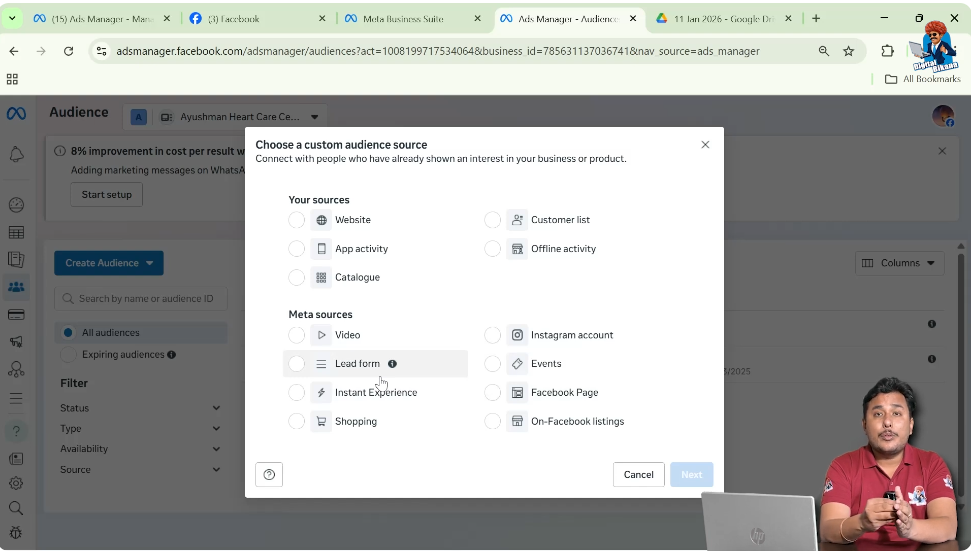Select the Instant Experience radio button
Image resolution: width=971 pixels, height=551 pixels.
(x=297, y=393)
